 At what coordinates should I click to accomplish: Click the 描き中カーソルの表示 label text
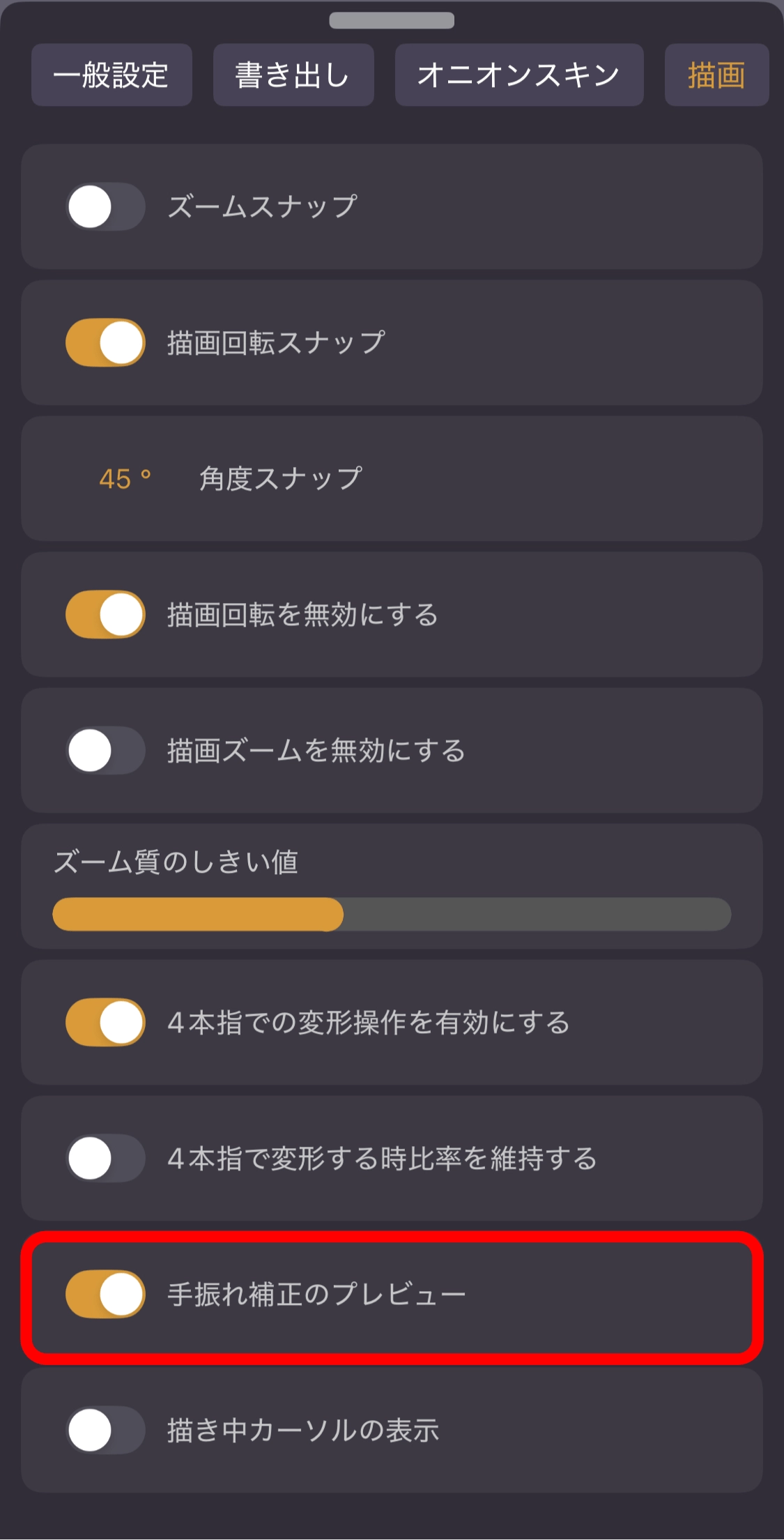tap(303, 1431)
